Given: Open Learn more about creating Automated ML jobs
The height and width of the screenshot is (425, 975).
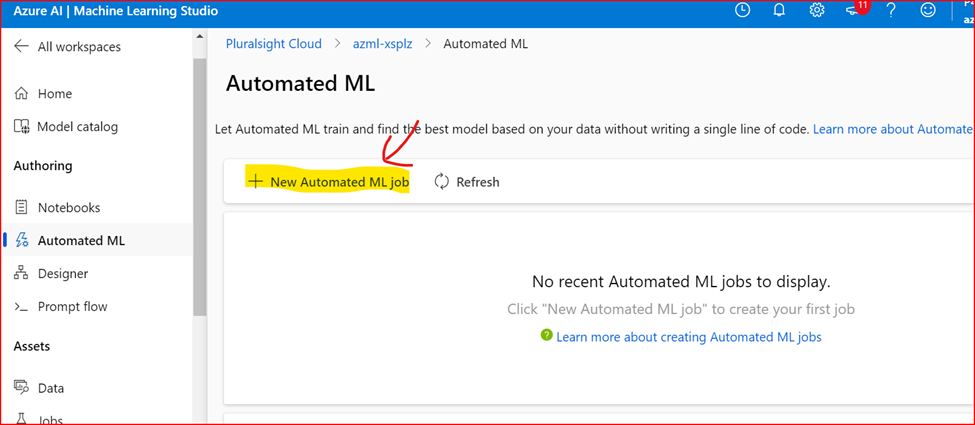Looking at the screenshot, I should click(689, 337).
